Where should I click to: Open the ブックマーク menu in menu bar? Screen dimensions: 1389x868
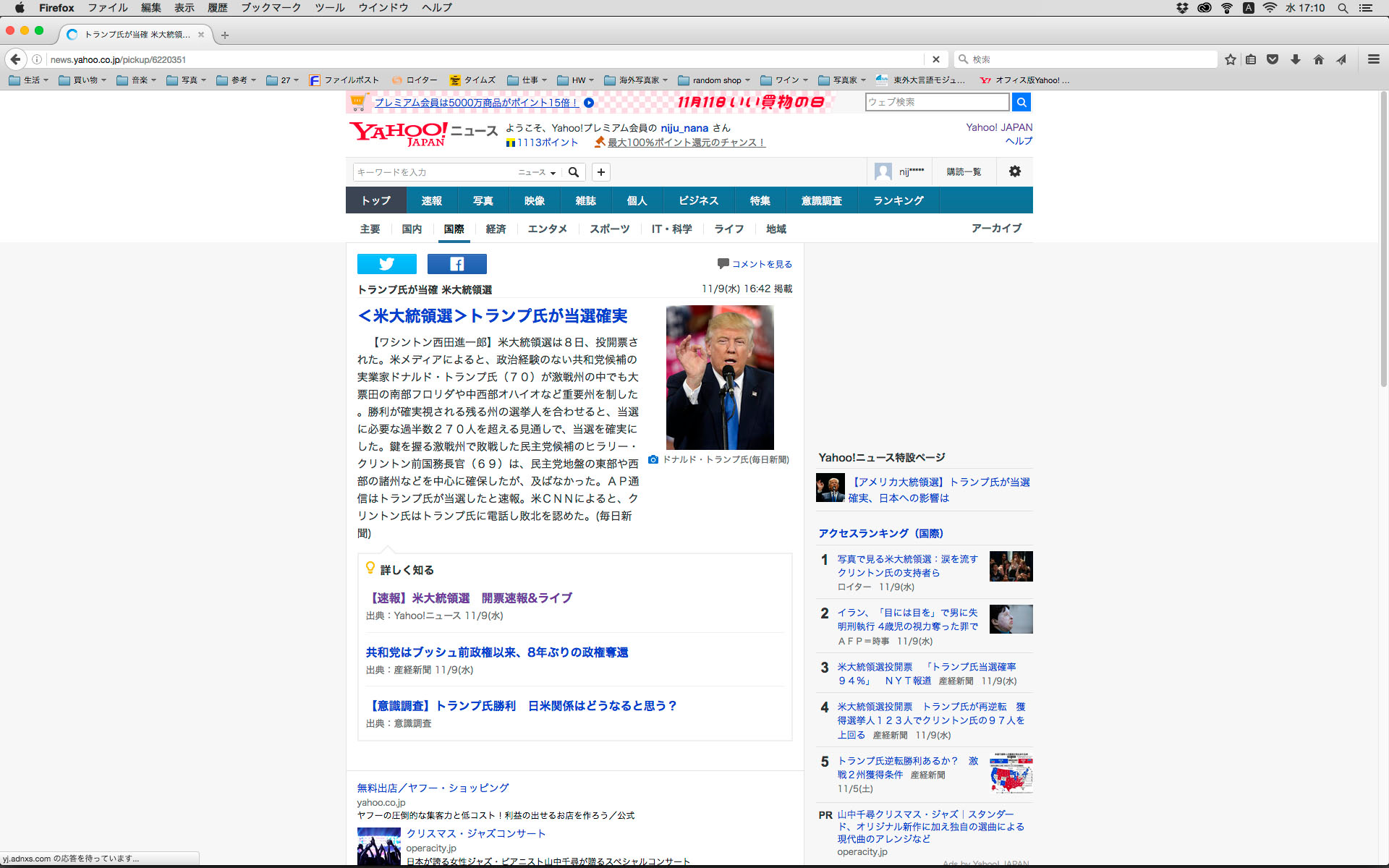coord(271,8)
